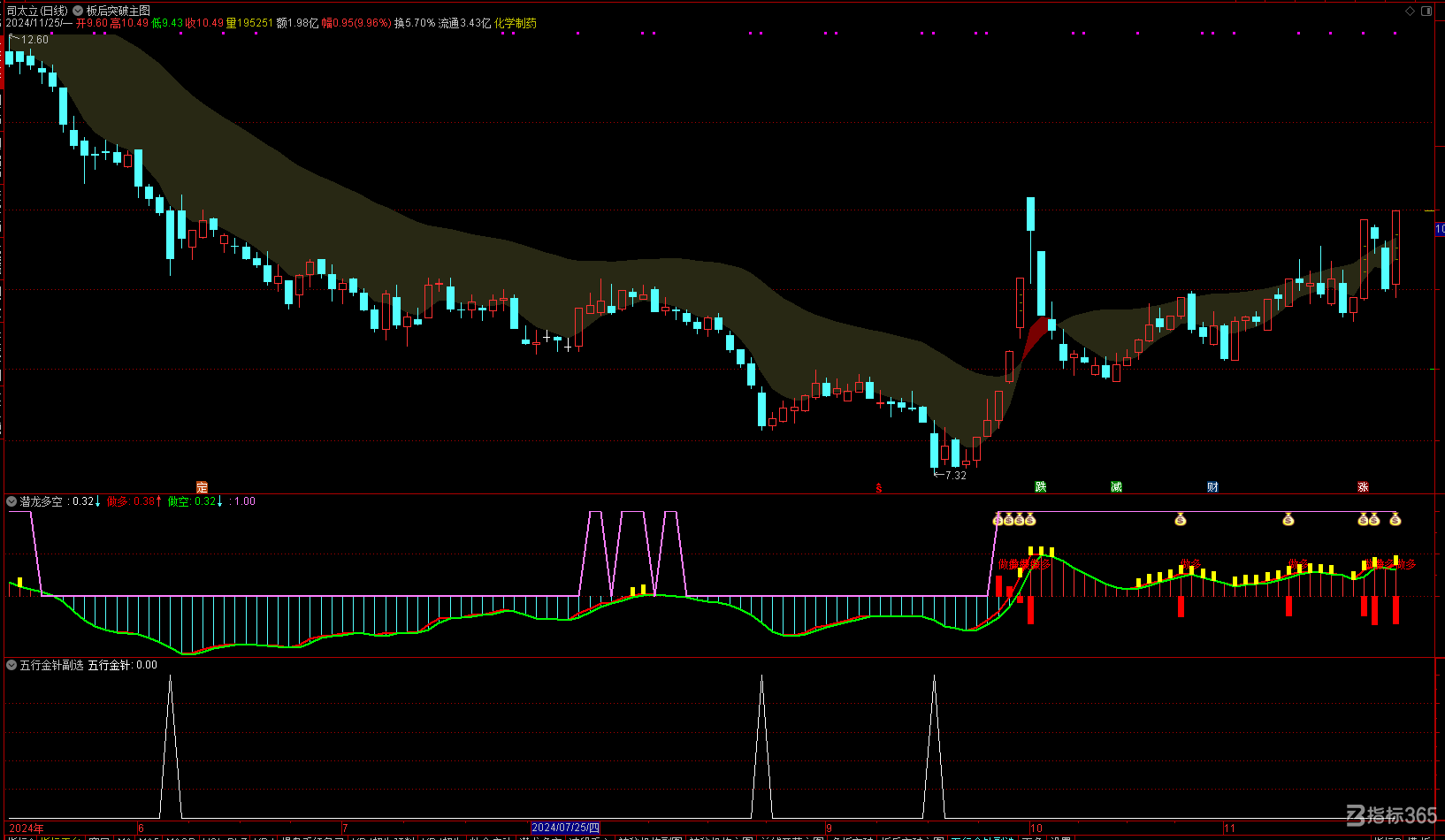Click the 定 info marker below the chart
Screen dimensions: 1445x840
[x=202, y=487]
